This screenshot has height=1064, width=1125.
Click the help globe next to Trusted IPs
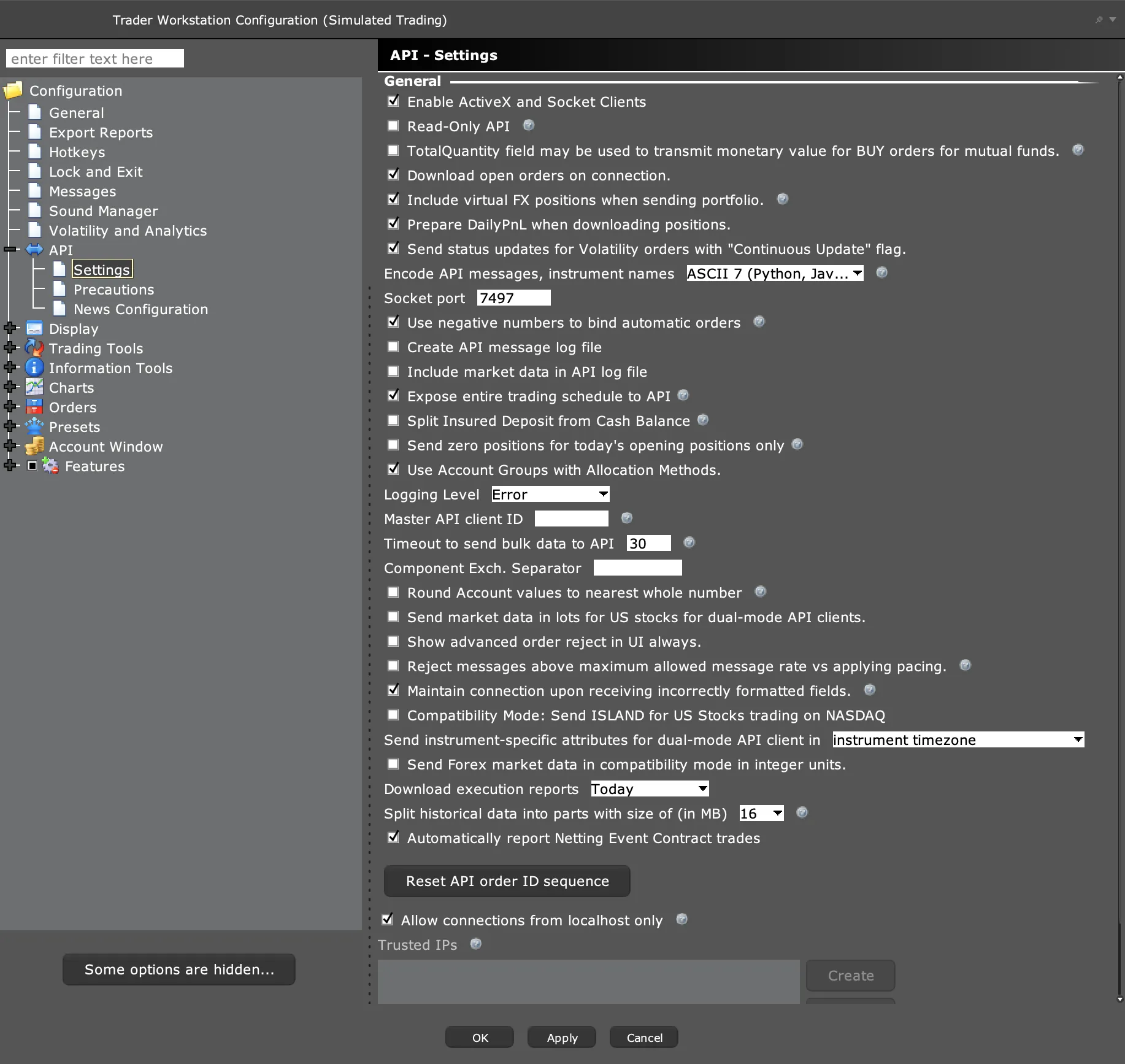coord(475,944)
